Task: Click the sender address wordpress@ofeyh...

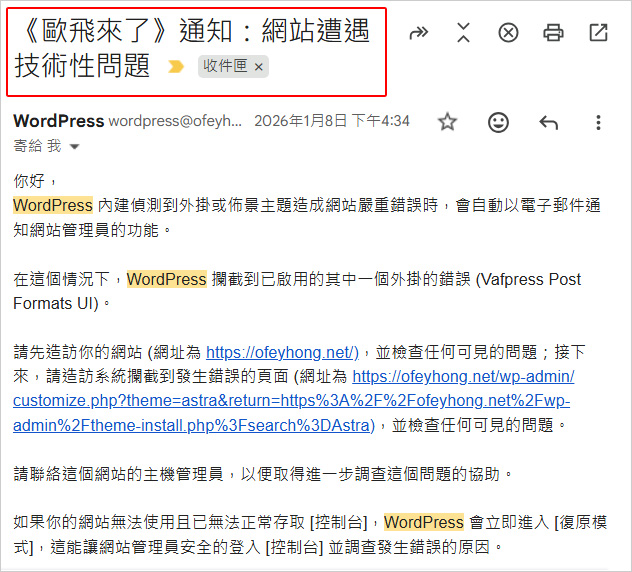Action: (x=175, y=122)
